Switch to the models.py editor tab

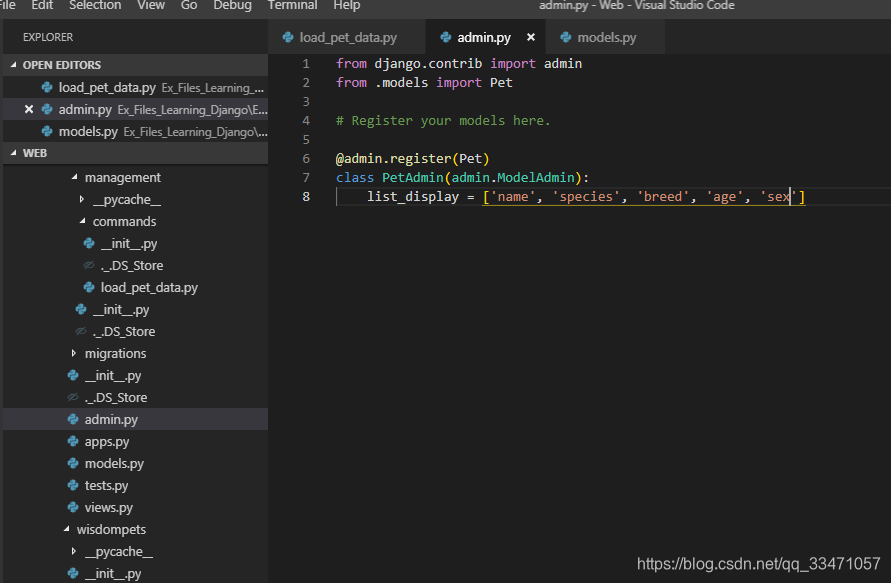pos(606,38)
